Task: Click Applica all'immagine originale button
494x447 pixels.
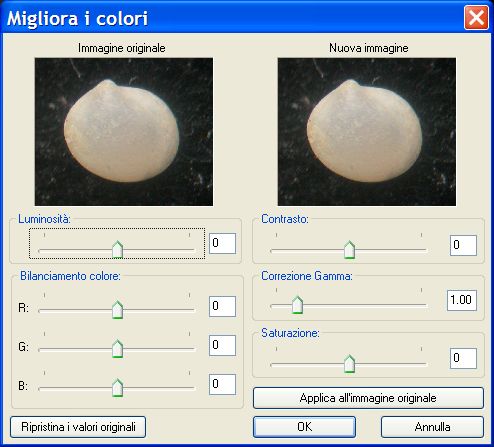Action: click(x=368, y=398)
